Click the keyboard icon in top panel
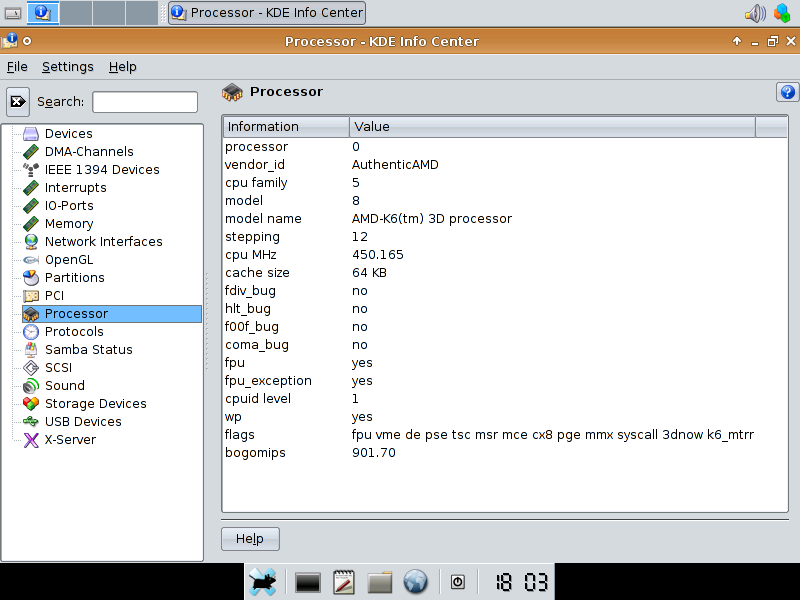 pyautogui.click(x=12, y=13)
